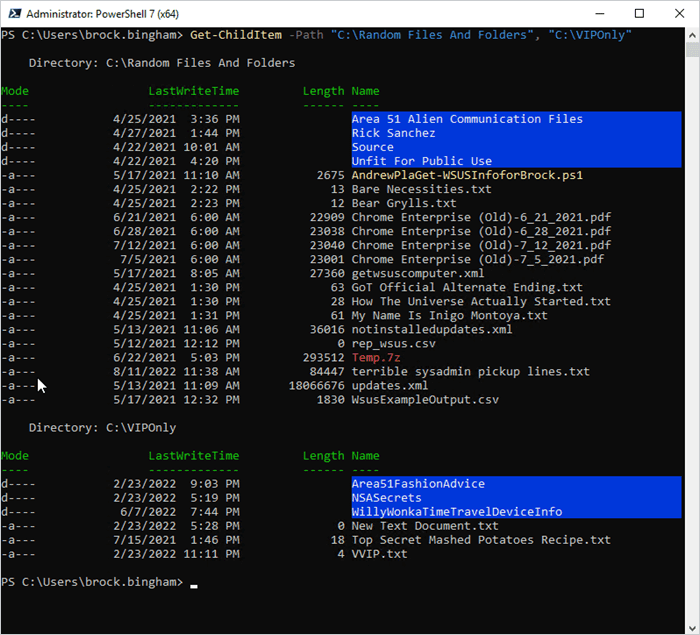
Task: Click New Text Document.txt file name
Action: pos(425,526)
